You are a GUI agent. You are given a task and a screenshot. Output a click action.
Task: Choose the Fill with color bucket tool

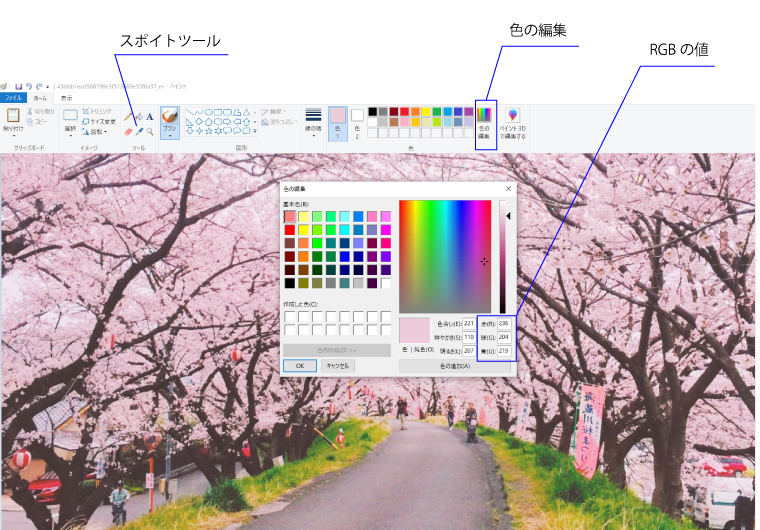coord(139,116)
